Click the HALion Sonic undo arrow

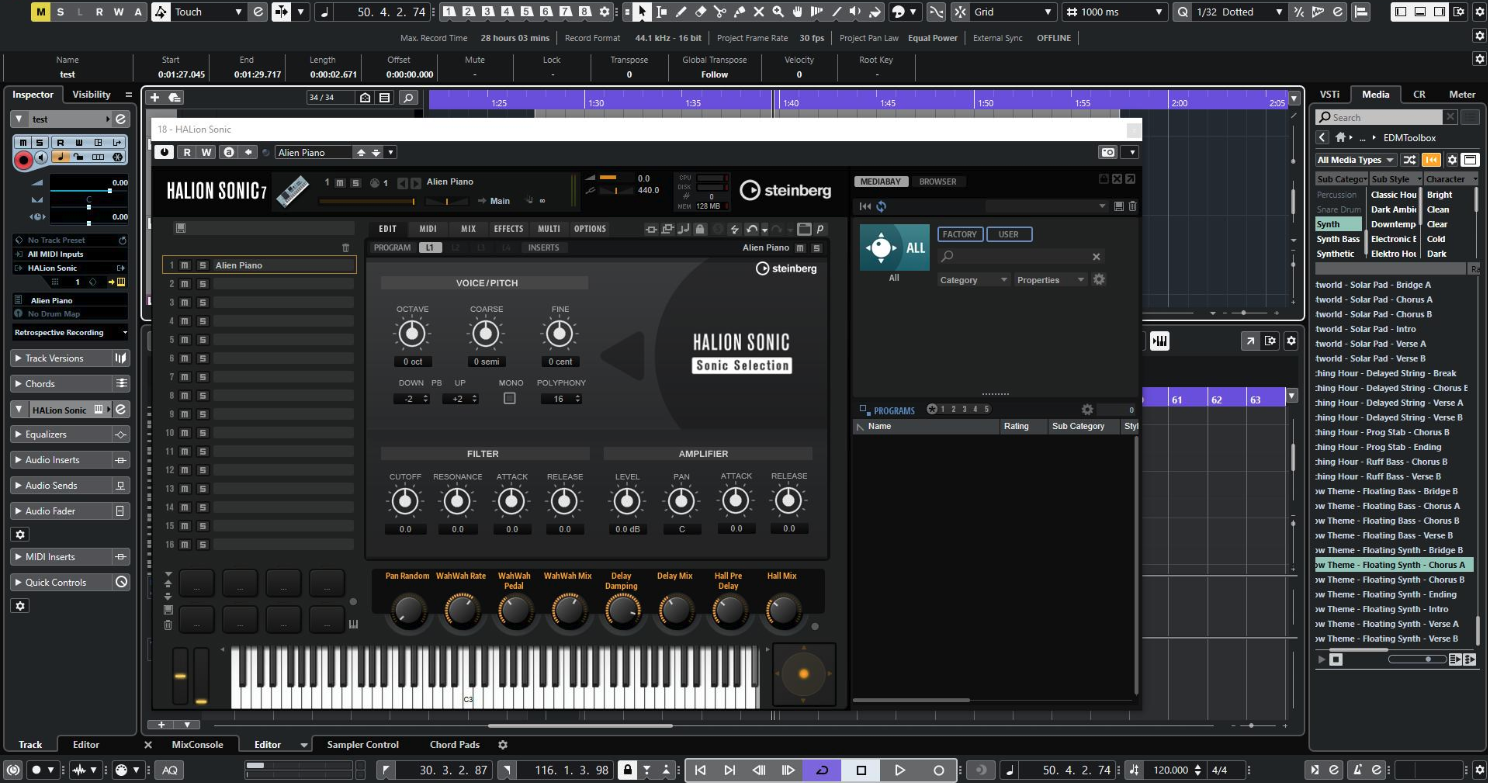tap(751, 229)
